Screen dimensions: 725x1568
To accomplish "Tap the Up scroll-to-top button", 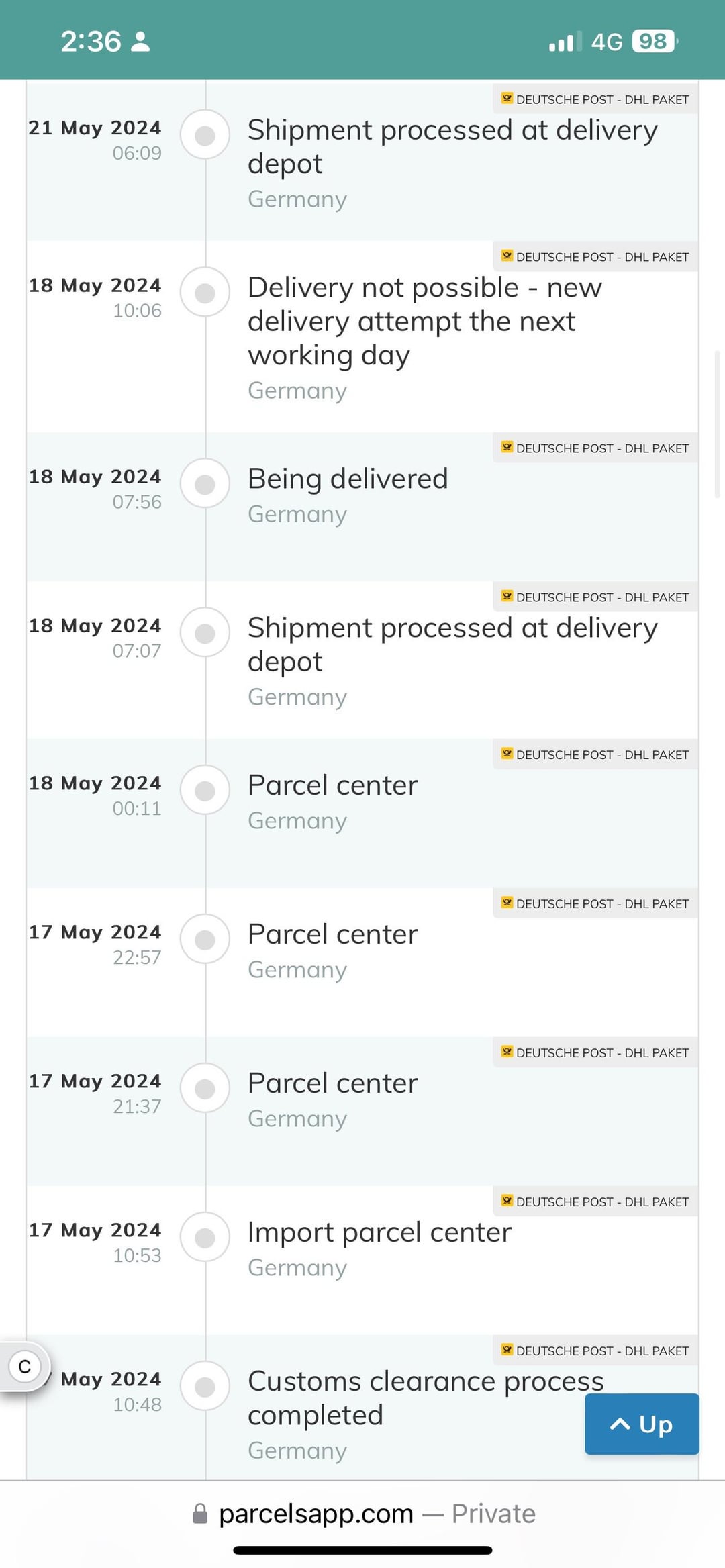I will tap(641, 1424).
